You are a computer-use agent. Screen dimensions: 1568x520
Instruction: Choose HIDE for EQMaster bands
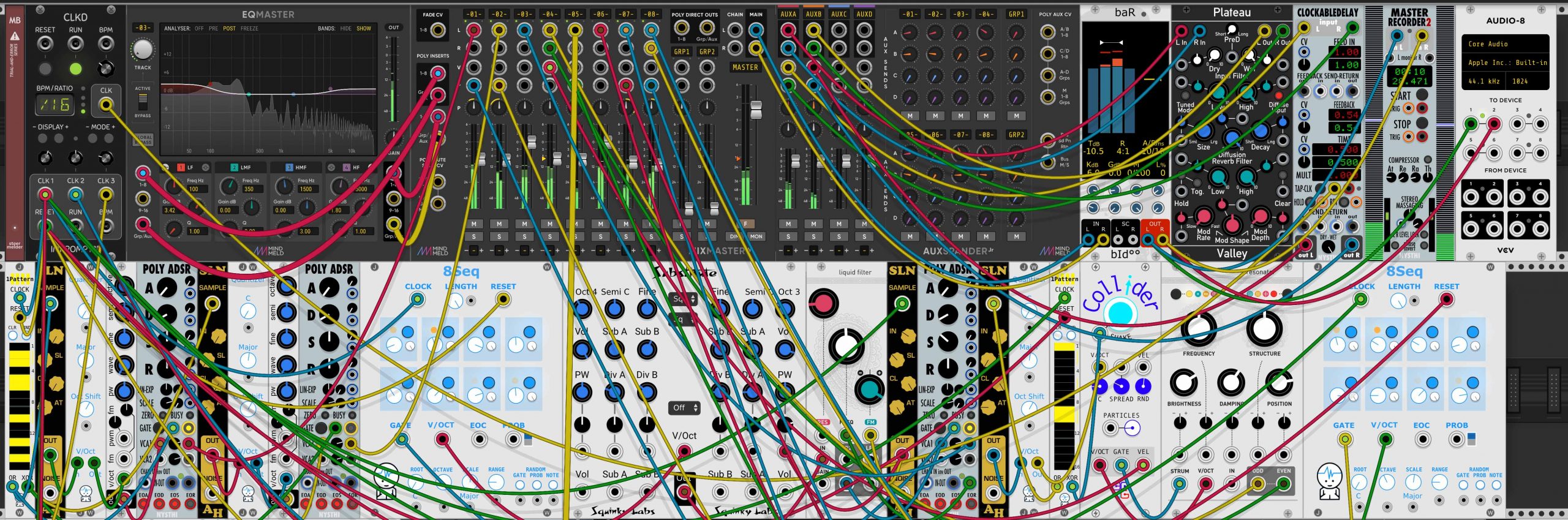click(345, 28)
